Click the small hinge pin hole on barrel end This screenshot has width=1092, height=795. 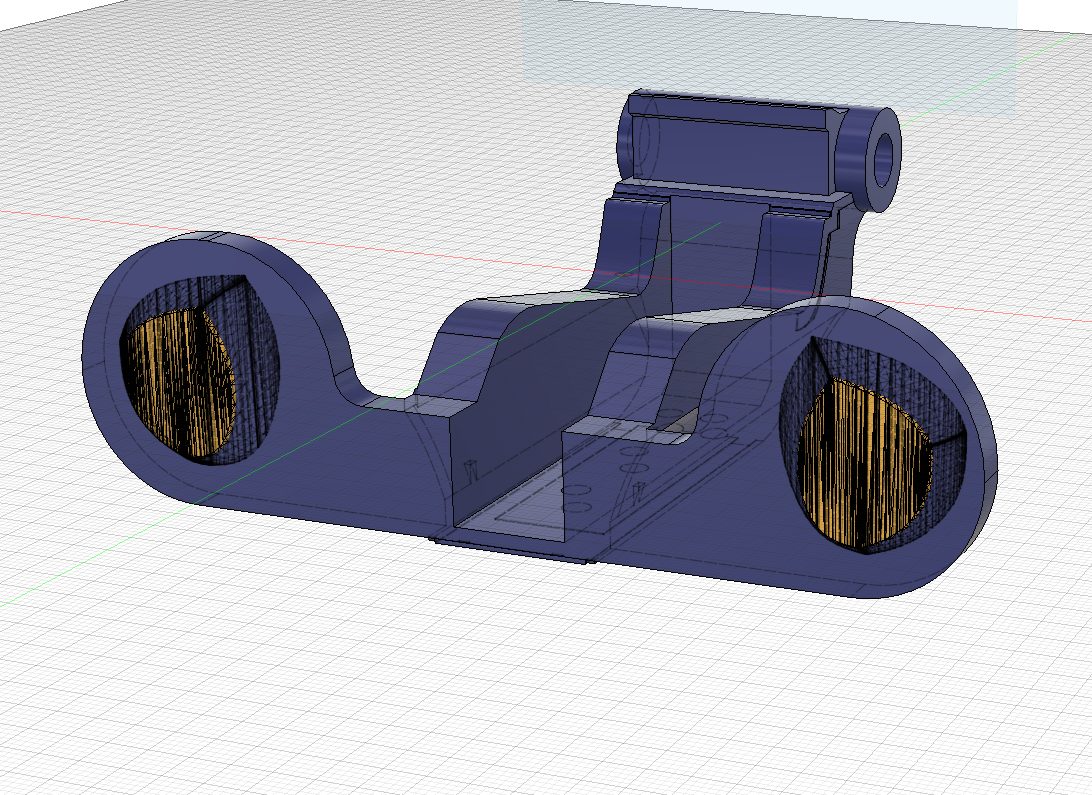pyautogui.click(x=883, y=160)
